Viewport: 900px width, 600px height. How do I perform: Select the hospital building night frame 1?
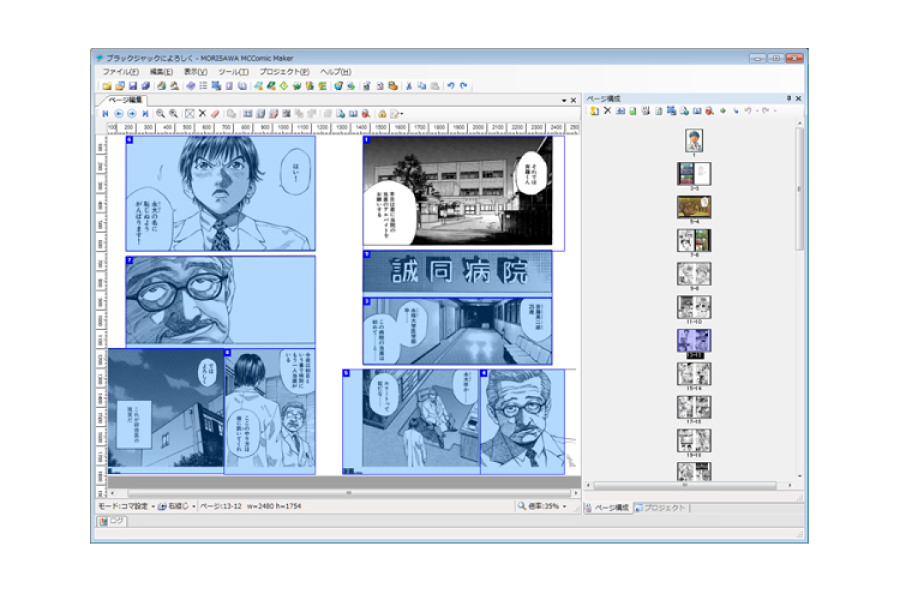[x=464, y=192]
